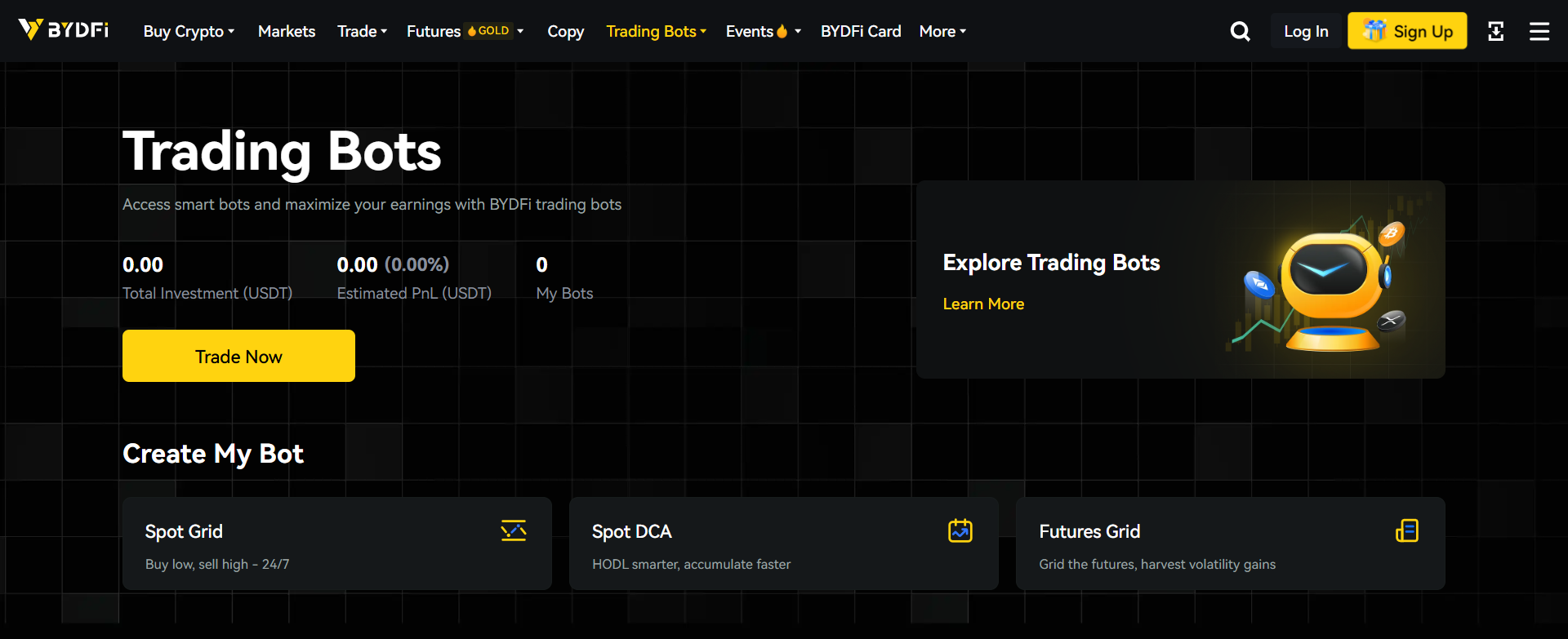Viewport: 1568px width, 639px height.
Task: Open the Spot DCA bot card
Action: pos(784,544)
